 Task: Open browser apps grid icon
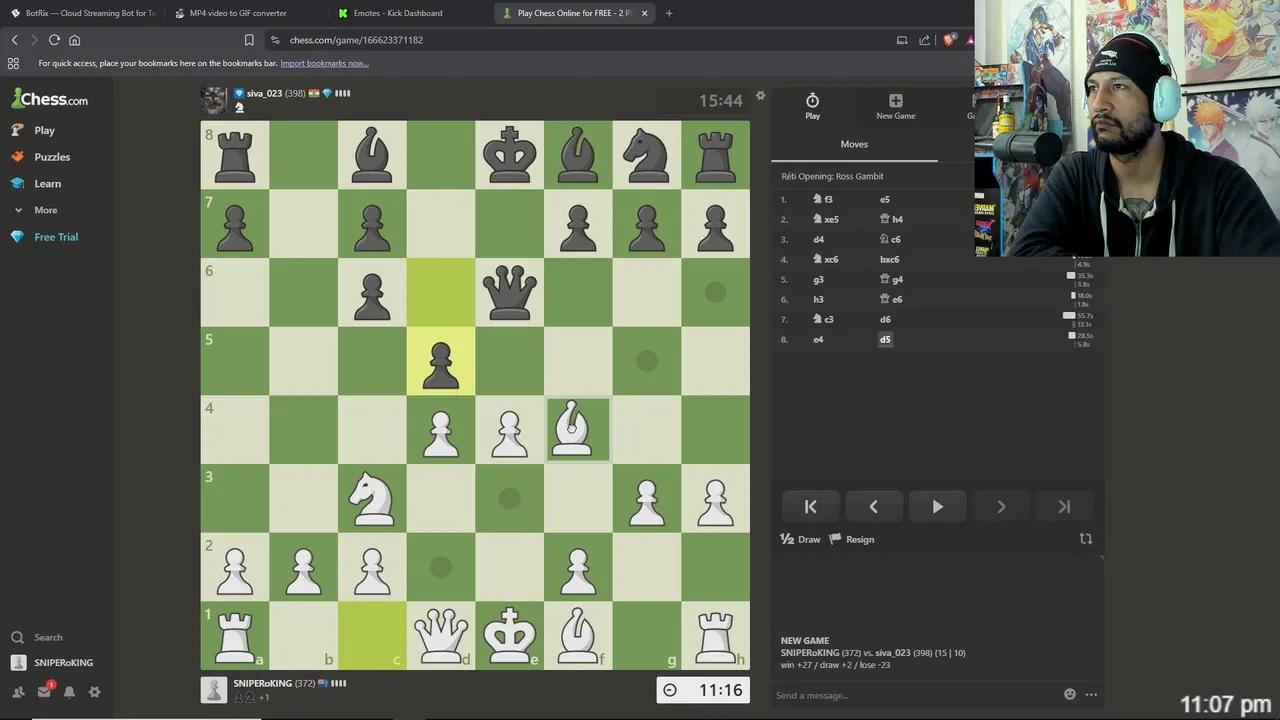point(13,63)
